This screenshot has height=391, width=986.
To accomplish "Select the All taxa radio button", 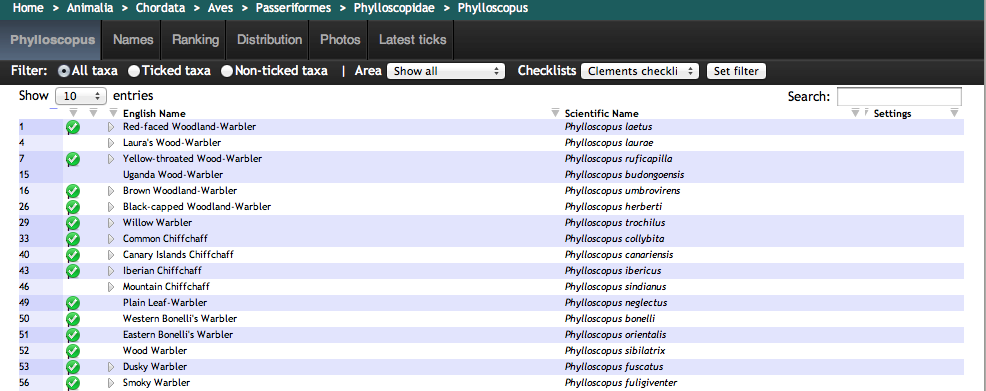I will (x=64, y=71).
